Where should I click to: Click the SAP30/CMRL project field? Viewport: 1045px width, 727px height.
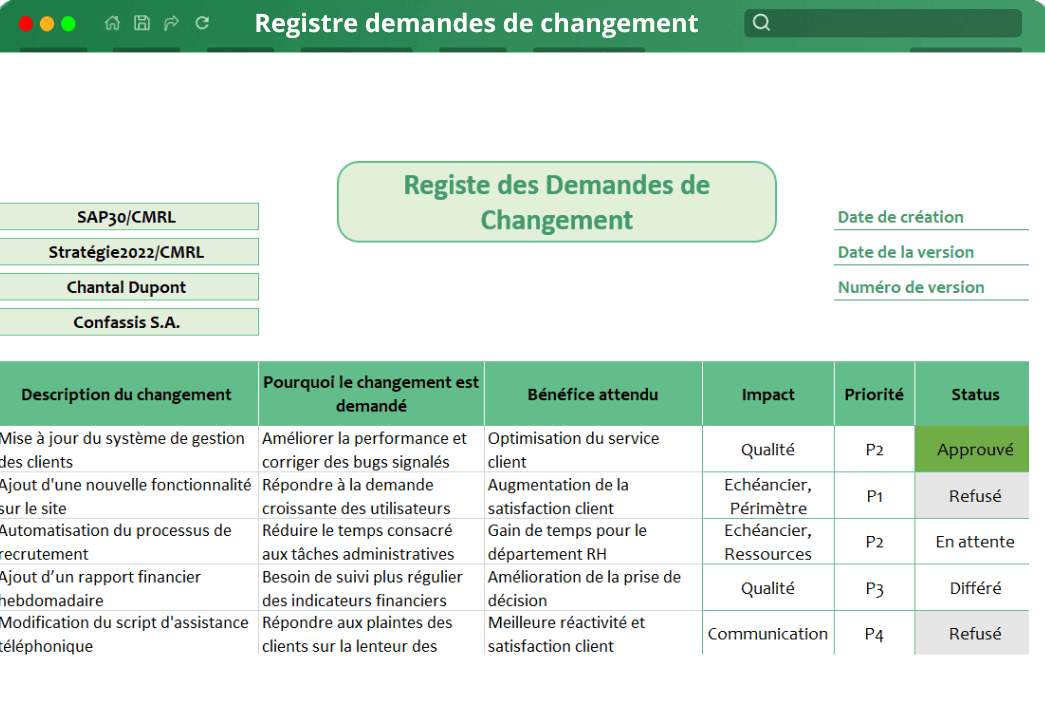130,216
